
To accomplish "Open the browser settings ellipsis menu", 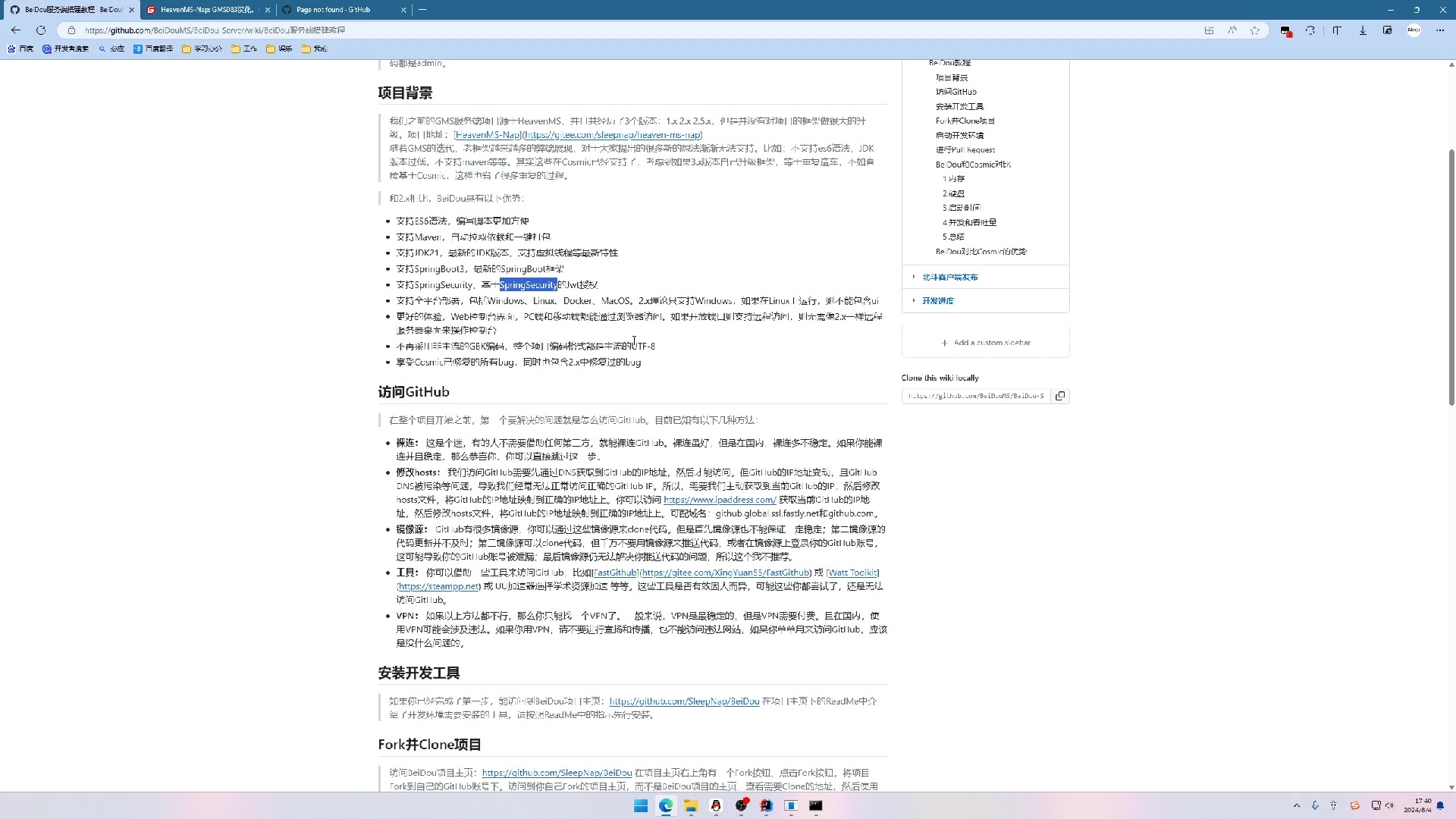I will (1440, 30).
